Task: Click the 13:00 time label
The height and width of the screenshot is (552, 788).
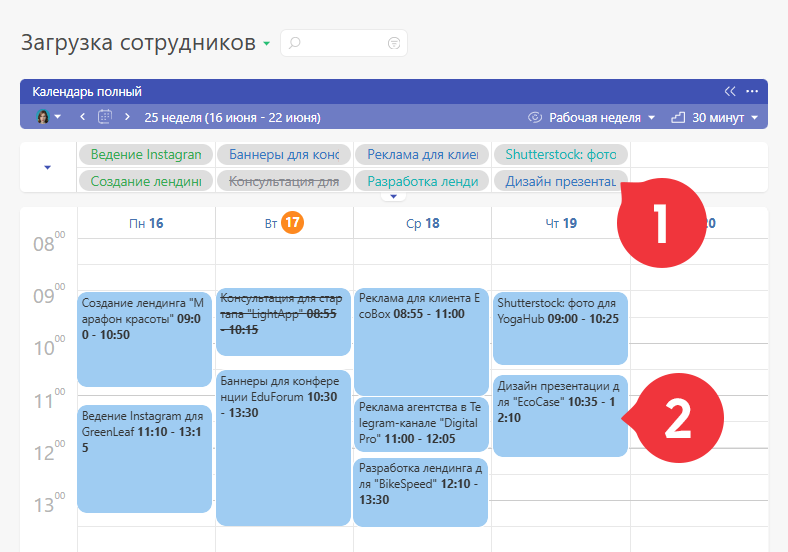Action: 49,503
